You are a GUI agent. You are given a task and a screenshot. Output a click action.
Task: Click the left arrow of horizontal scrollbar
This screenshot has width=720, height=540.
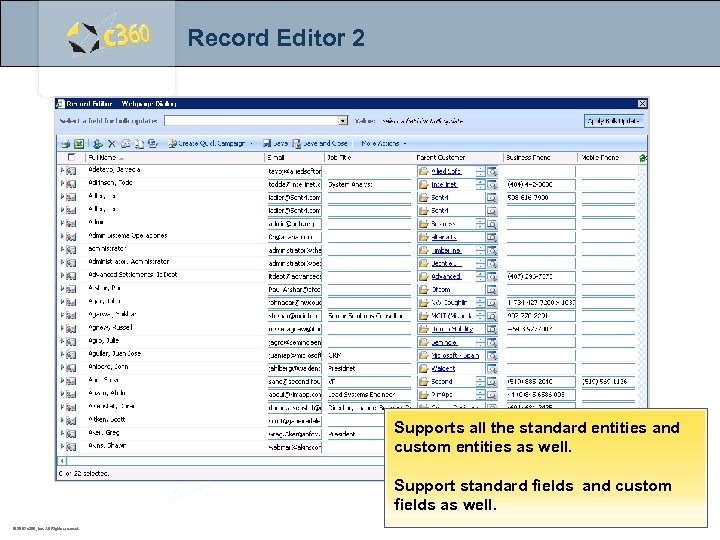[62, 460]
